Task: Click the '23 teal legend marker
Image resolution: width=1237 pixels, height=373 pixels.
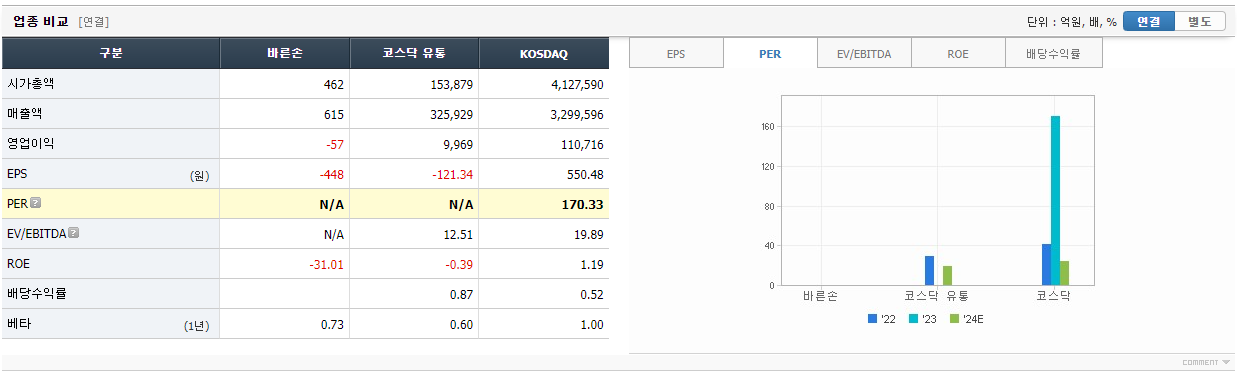Action: (913, 319)
